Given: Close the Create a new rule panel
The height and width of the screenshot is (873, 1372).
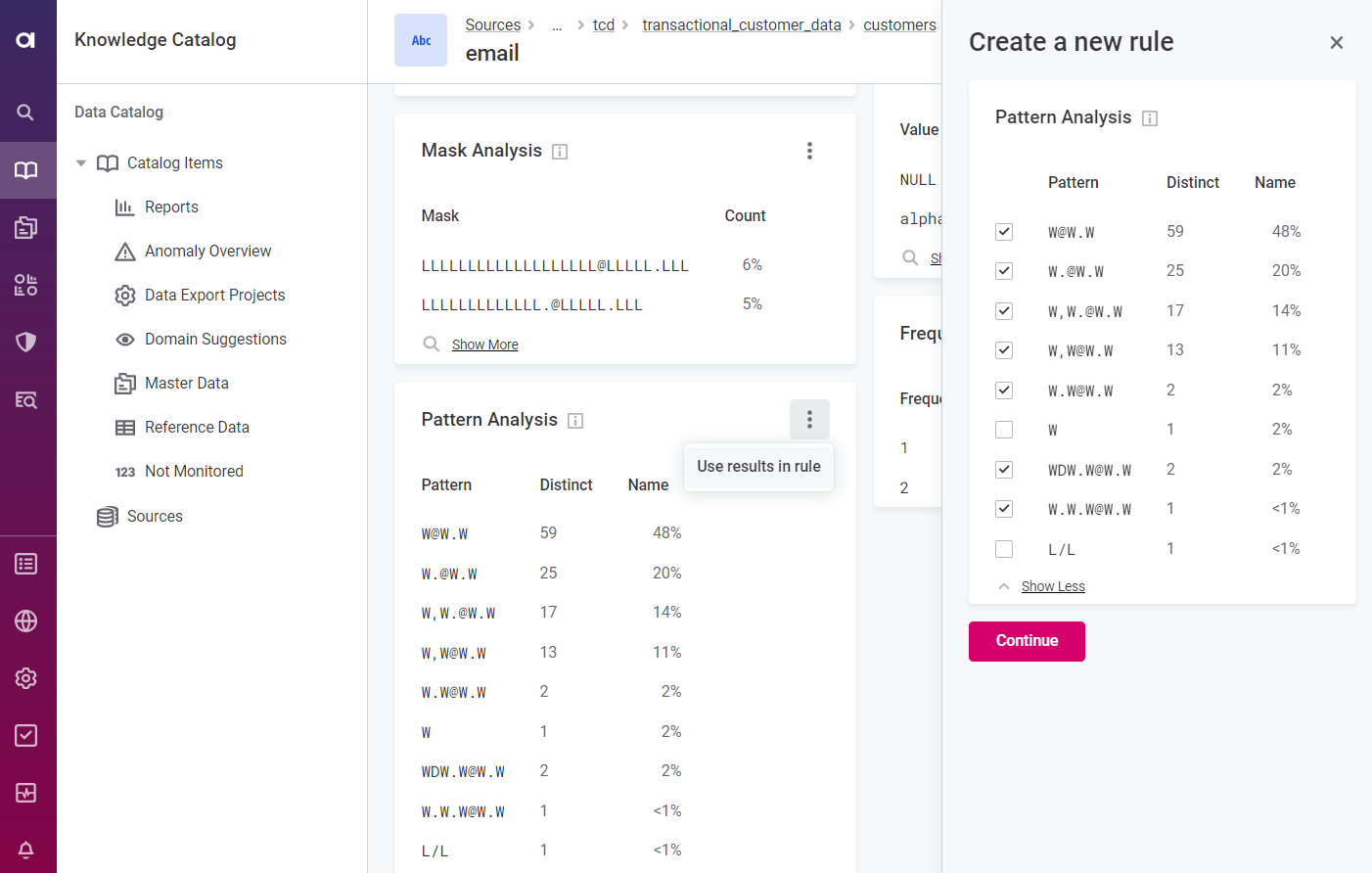Looking at the screenshot, I should (x=1336, y=43).
